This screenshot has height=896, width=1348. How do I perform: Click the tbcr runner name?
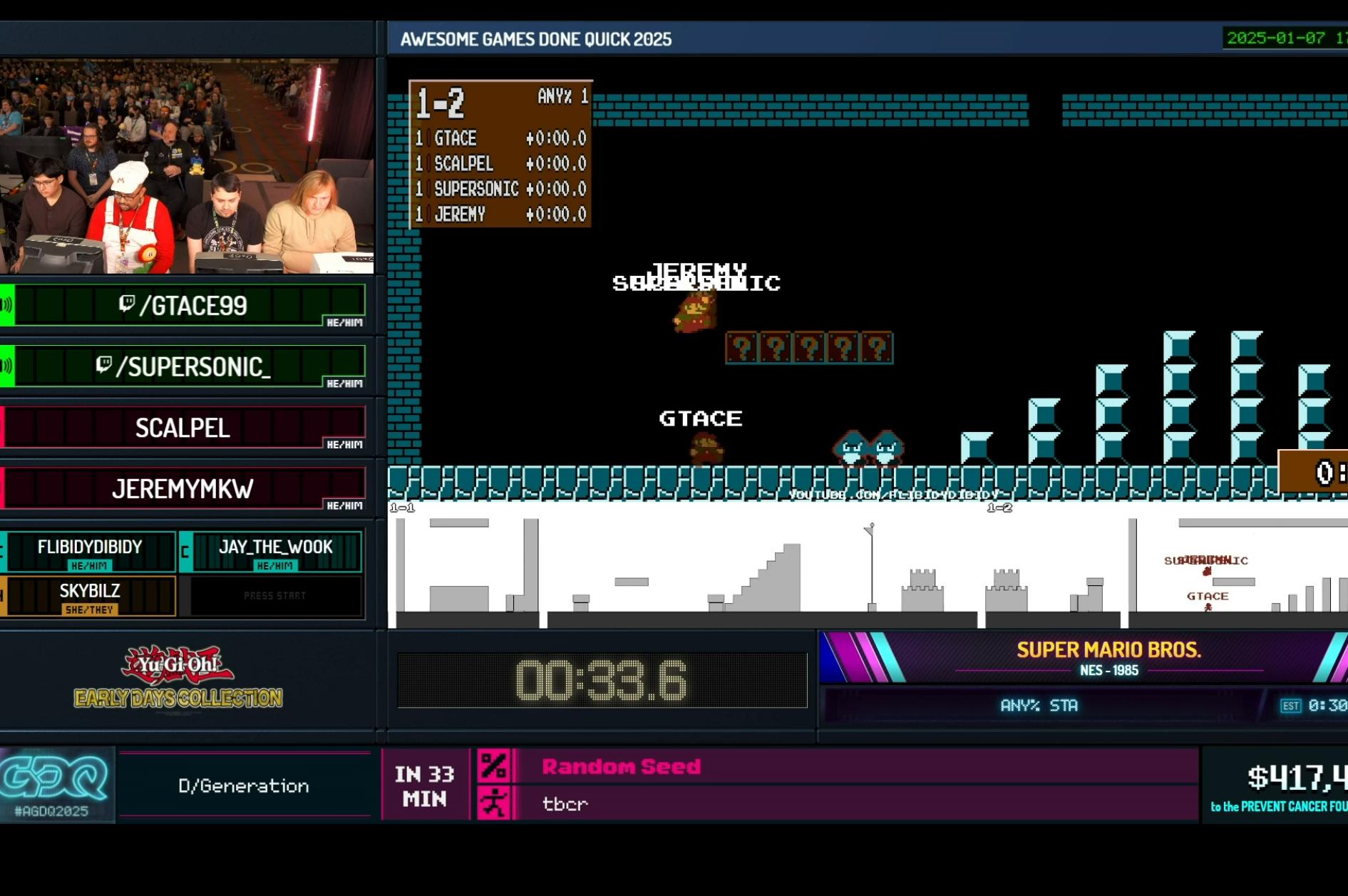pos(565,804)
